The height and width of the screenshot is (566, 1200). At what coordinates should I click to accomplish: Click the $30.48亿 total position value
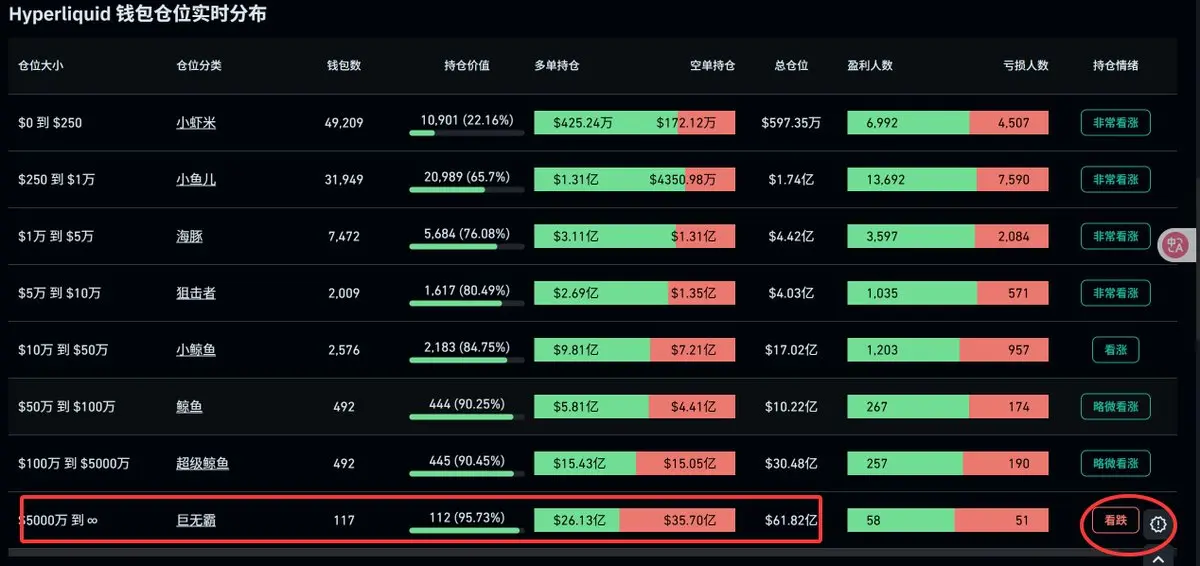[x=793, y=464]
